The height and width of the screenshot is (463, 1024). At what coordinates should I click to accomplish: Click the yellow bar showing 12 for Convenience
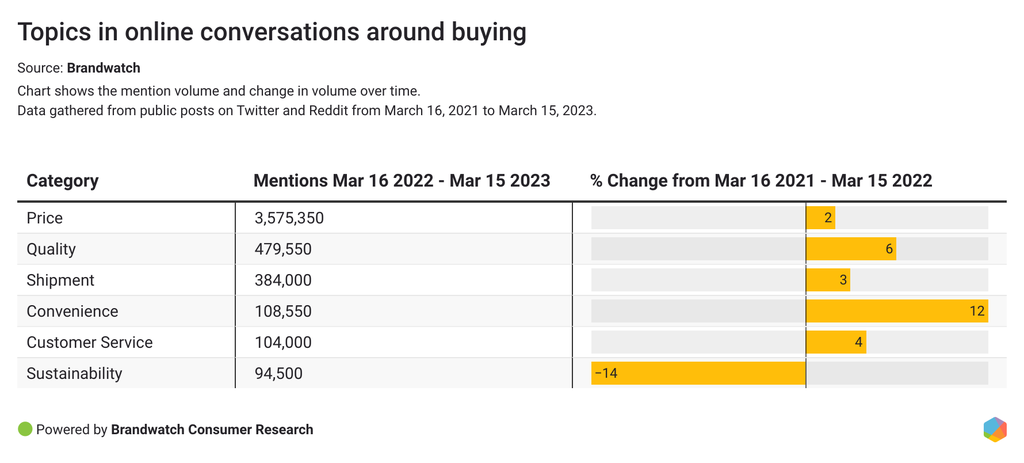pos(896,311)
